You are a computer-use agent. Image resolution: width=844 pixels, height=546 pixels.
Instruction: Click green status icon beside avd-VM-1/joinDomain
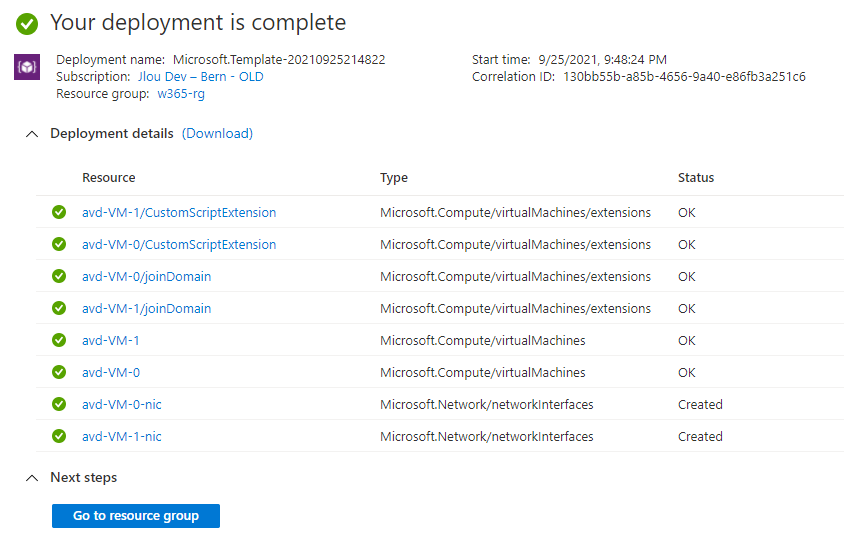point(59,308)
